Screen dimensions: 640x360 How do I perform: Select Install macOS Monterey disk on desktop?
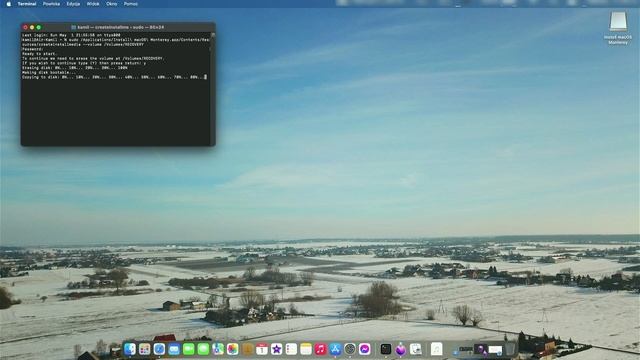618,28
